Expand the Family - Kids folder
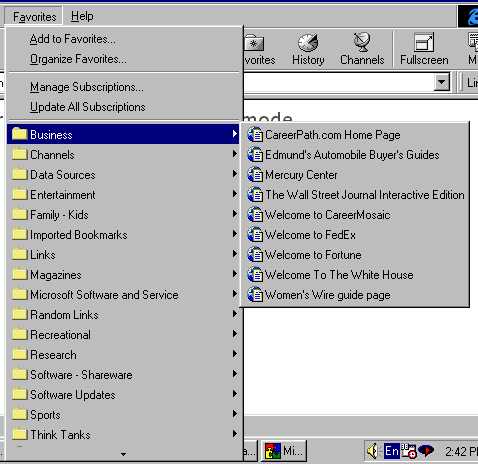Image resolution: width=478 pixels, height=464 pixels. [123, 215]
